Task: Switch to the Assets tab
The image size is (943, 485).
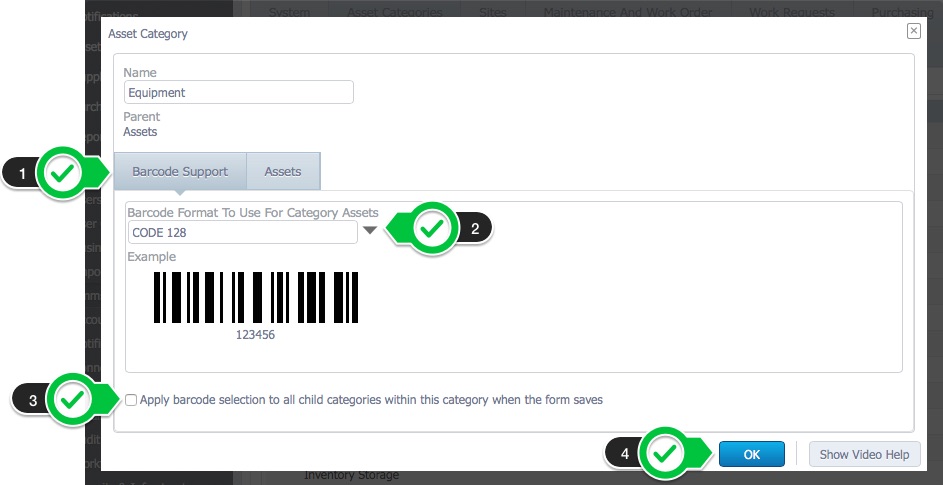Action: pos(283,171)
